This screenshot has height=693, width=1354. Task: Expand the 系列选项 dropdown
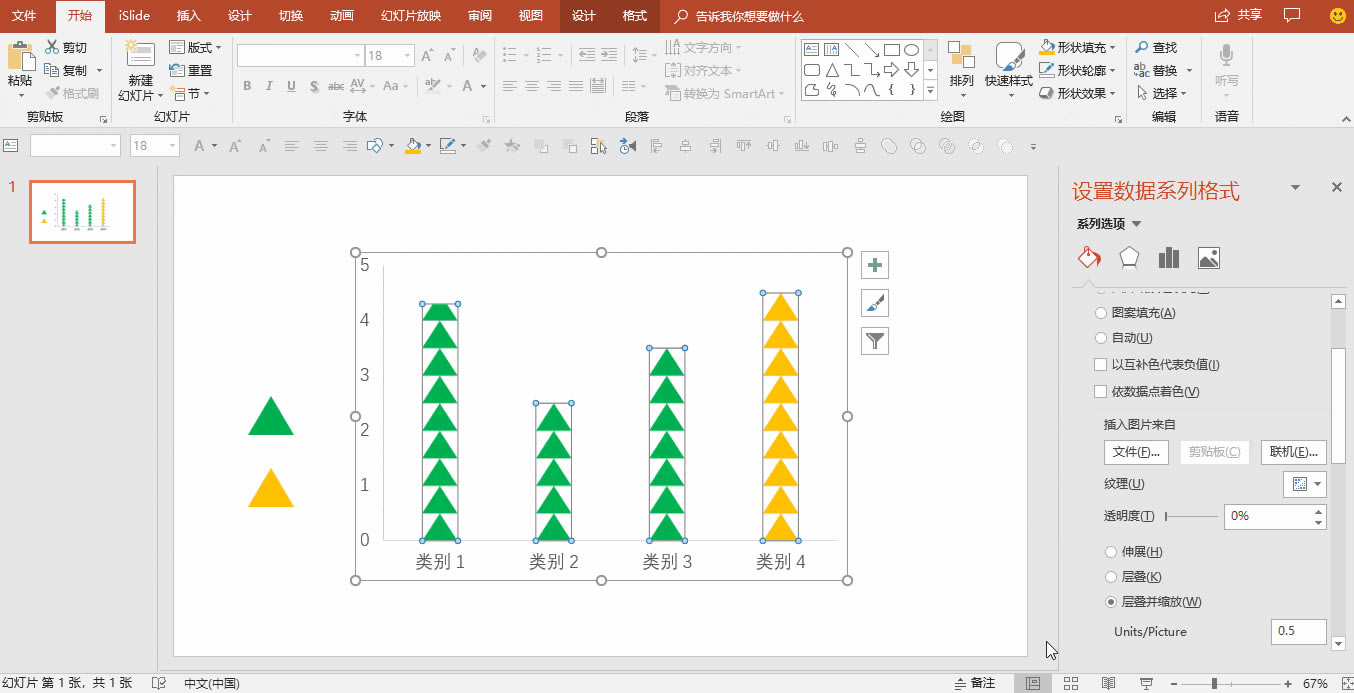[x=1136, y=224]
